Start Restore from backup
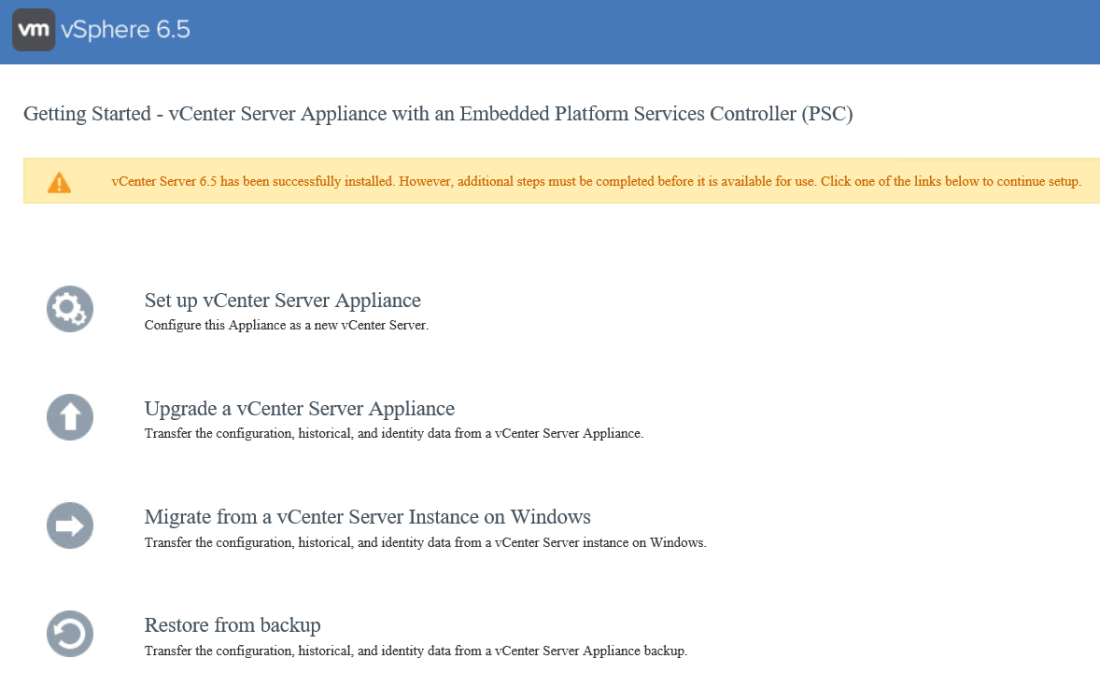Viewport: 1100px width, 700px height. tap(232, 625)
